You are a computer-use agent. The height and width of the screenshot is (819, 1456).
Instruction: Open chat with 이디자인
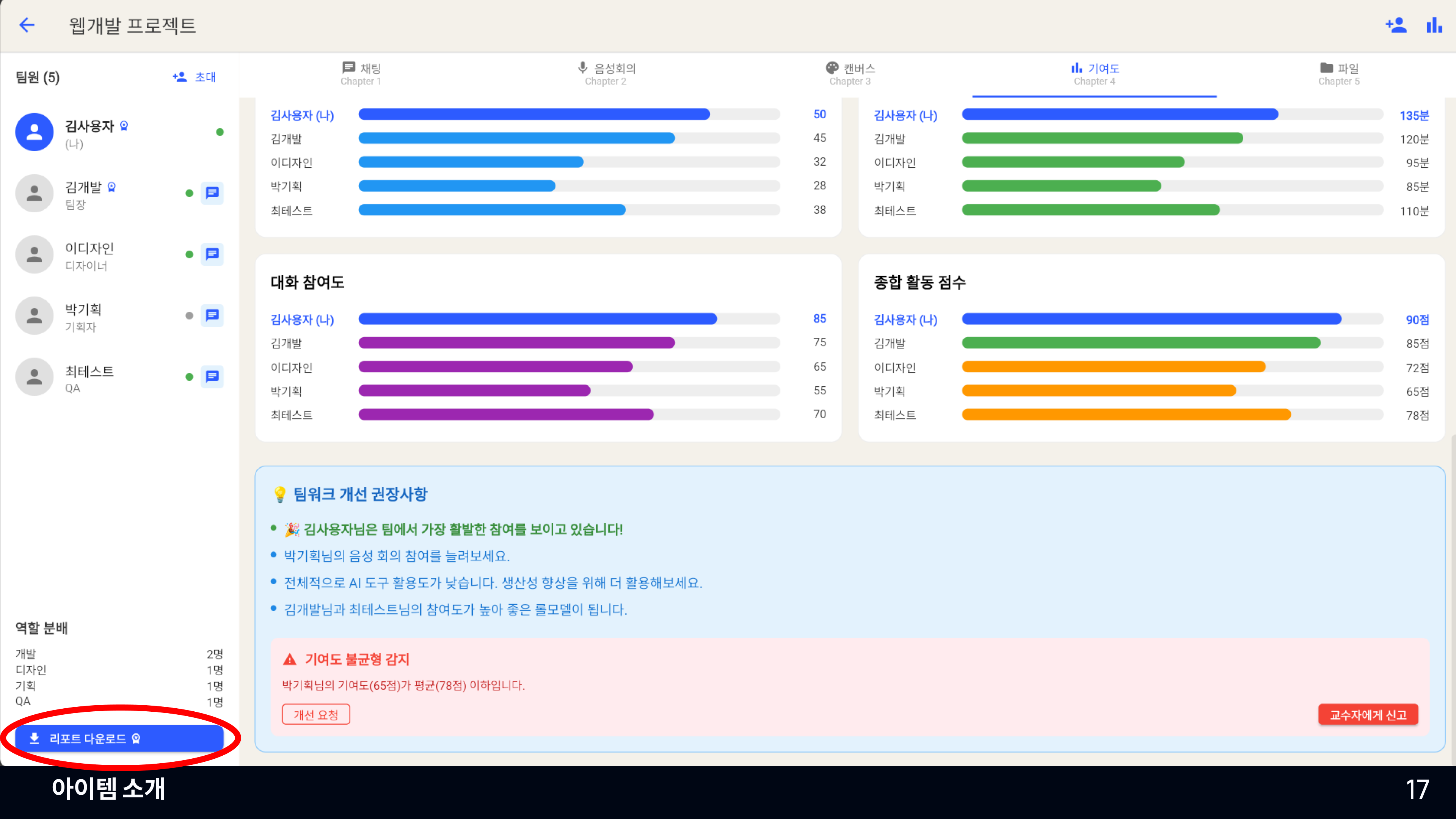point(212,254)
